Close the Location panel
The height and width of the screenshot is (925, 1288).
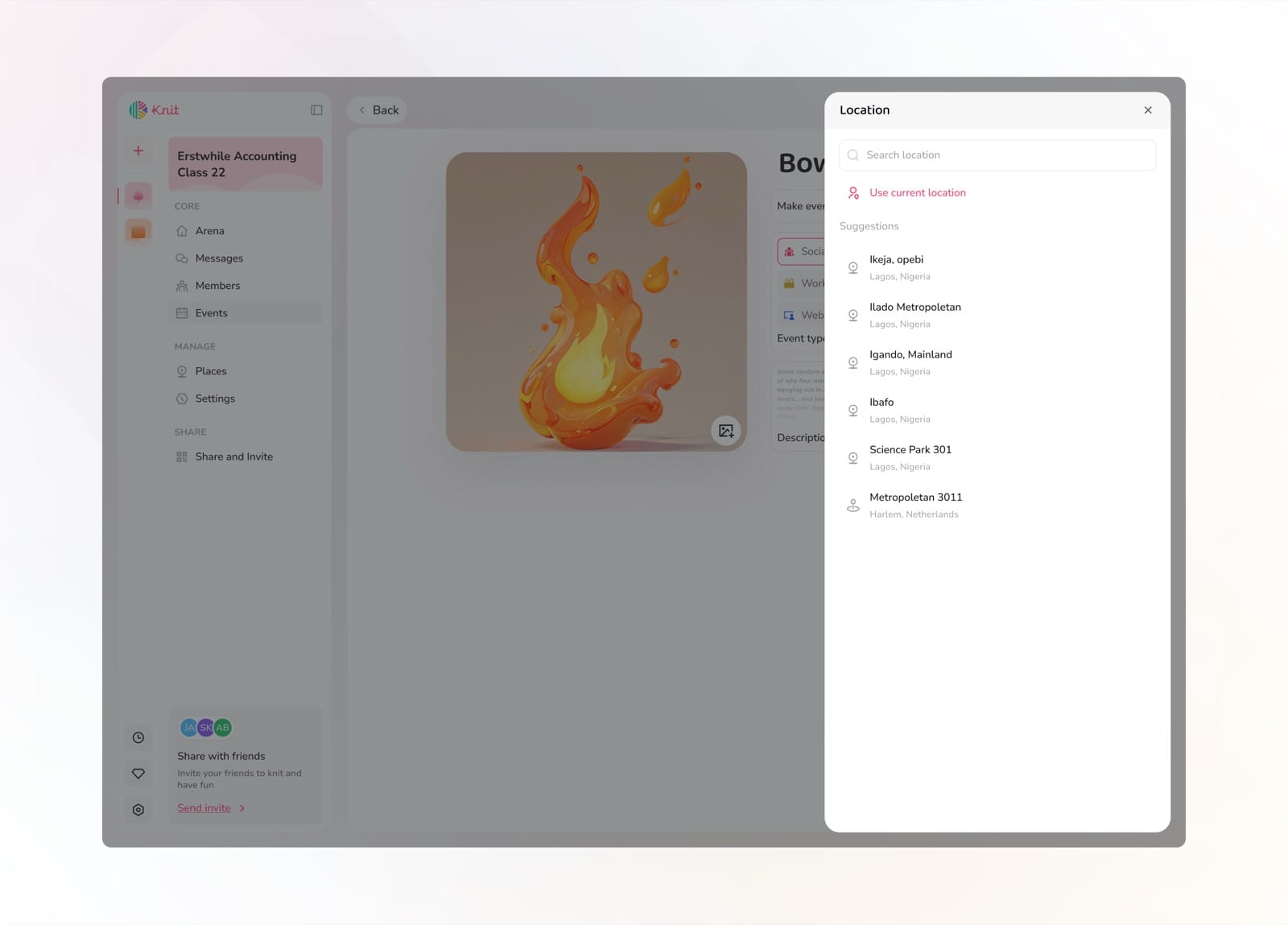pos(1148,110)
